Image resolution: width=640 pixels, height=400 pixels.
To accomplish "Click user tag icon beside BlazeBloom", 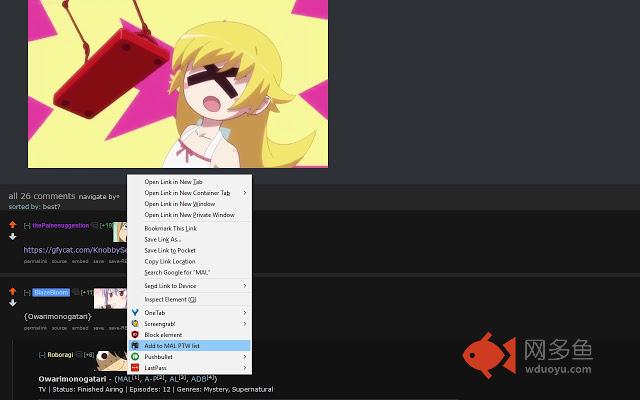I will (76, 292).
